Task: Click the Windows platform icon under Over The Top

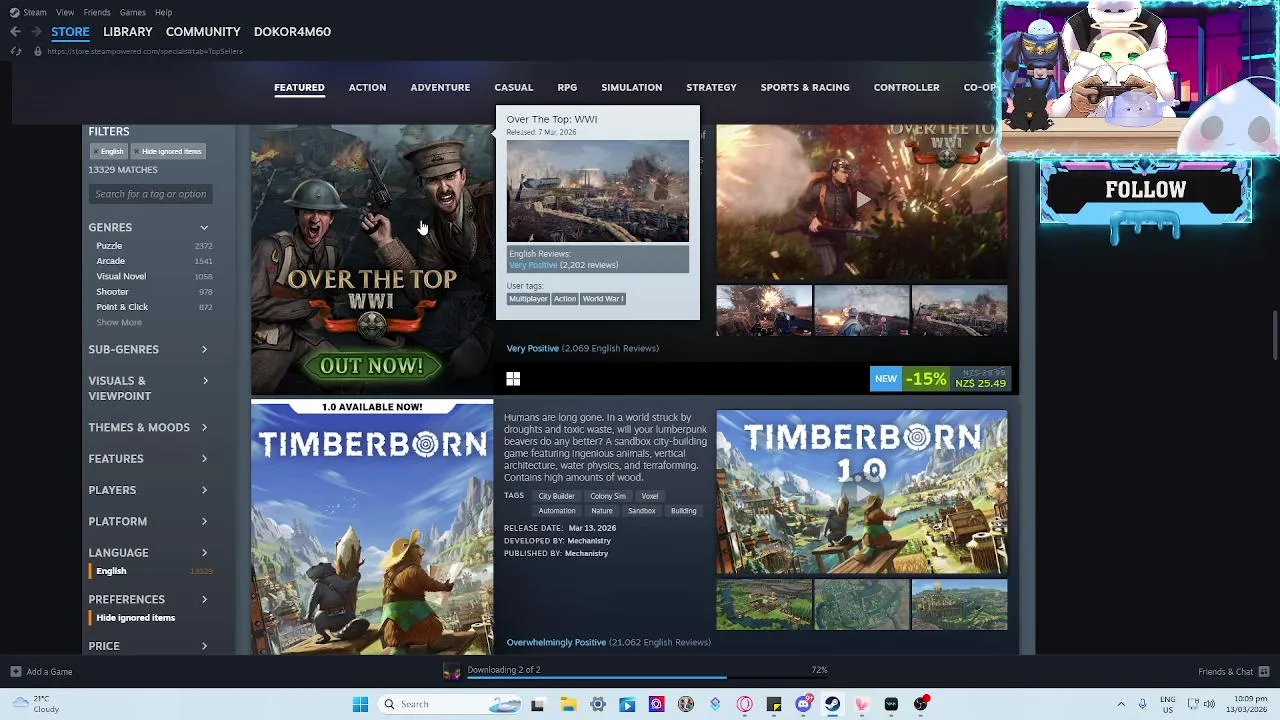Action: click(x=513, y=379)
